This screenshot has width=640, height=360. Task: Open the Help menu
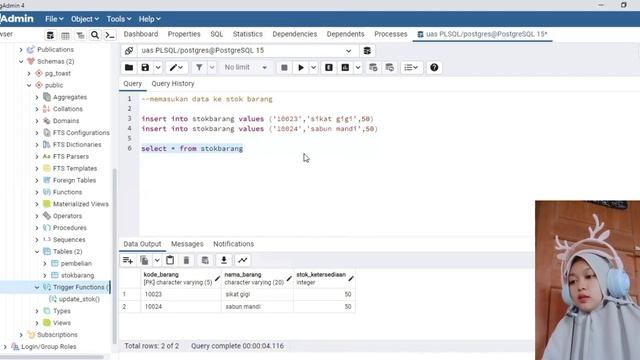(x=149, y=19)
